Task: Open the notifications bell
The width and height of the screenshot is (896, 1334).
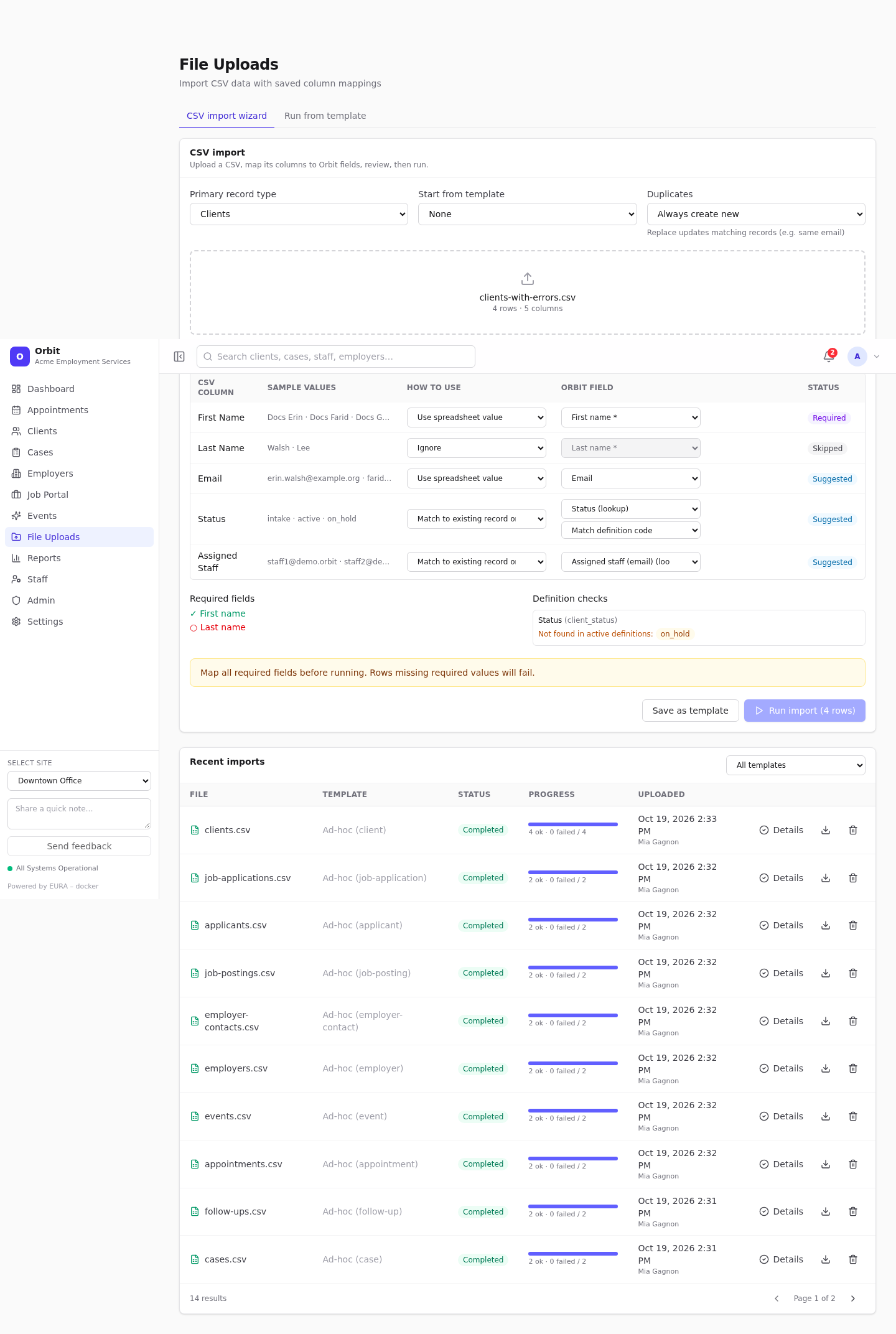Action: 829,357
